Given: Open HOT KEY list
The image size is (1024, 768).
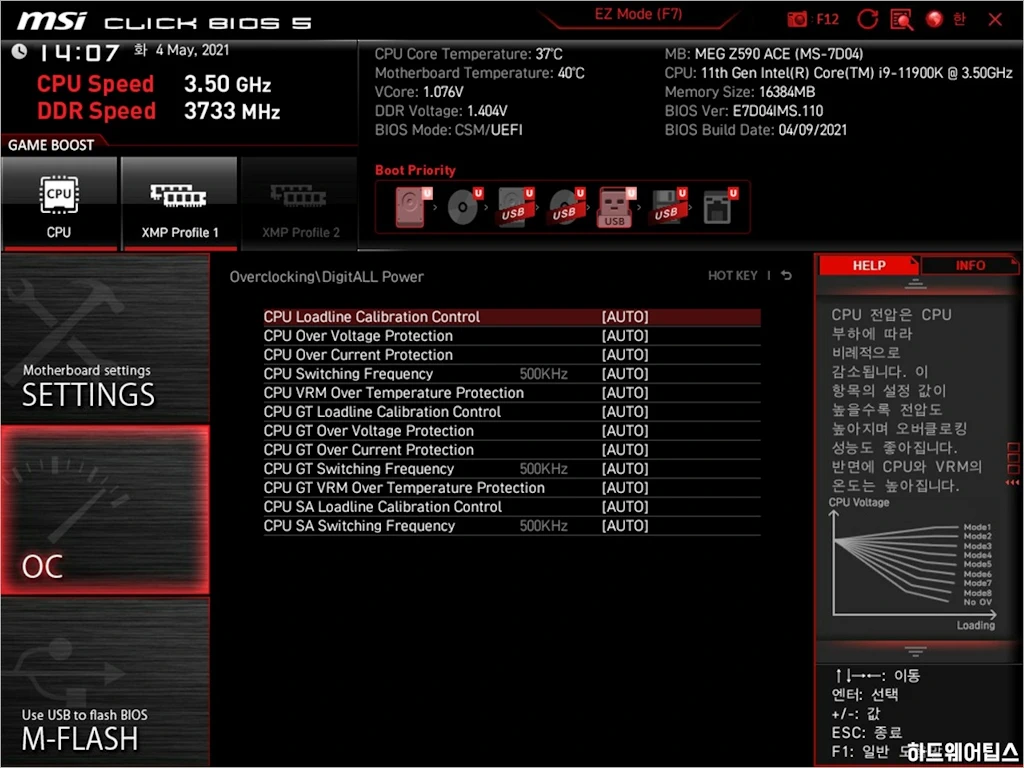Looking at the screenshot, I should click(733, 276).
